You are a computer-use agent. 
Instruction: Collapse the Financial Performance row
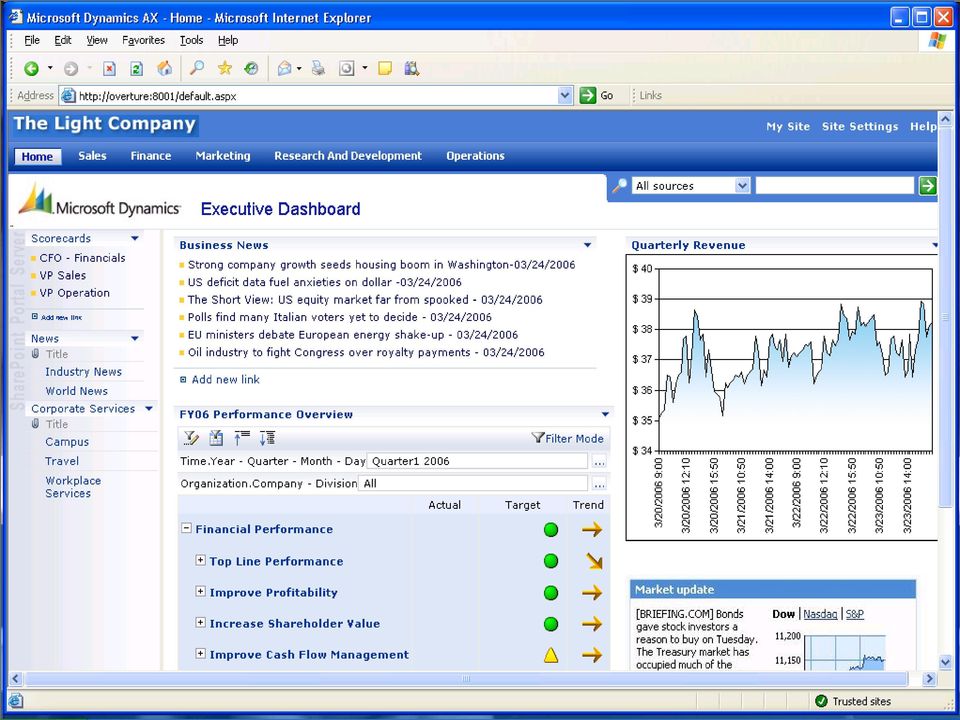186,528
